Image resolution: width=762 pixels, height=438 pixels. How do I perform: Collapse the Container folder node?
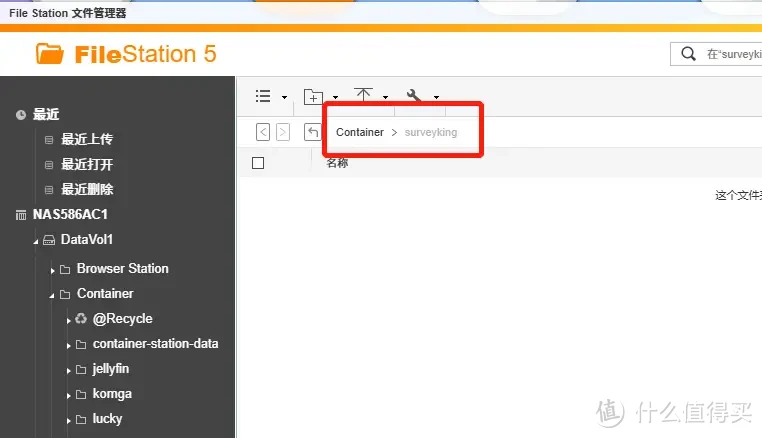point(52,296)
